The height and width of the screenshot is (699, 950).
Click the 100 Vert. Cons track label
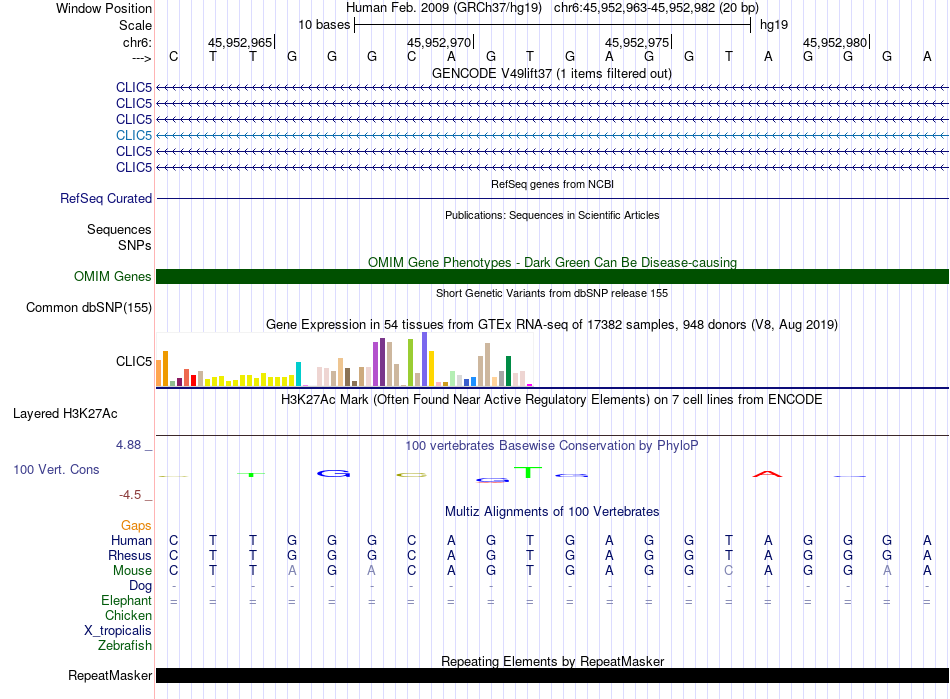56,469
